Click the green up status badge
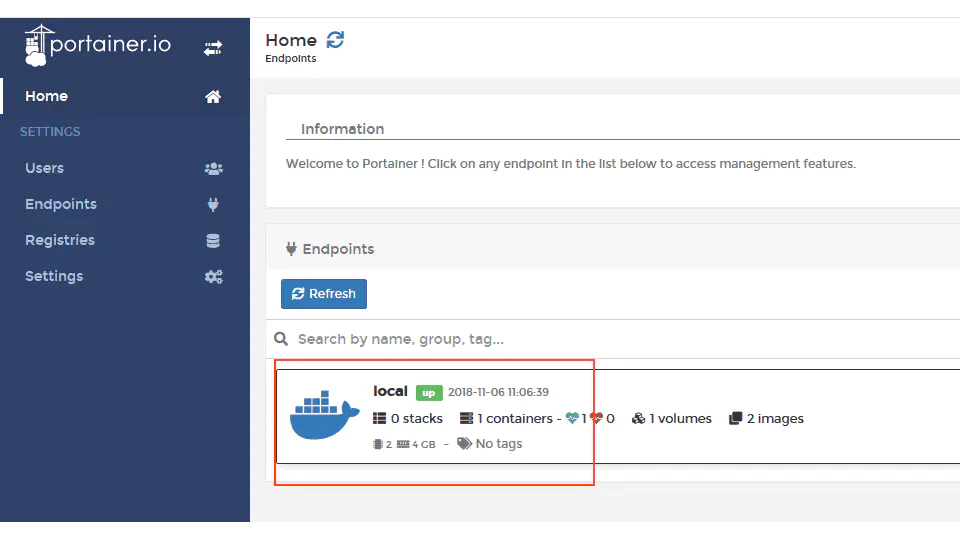Screen dimensions: 960x539 (x=429, y=393)
